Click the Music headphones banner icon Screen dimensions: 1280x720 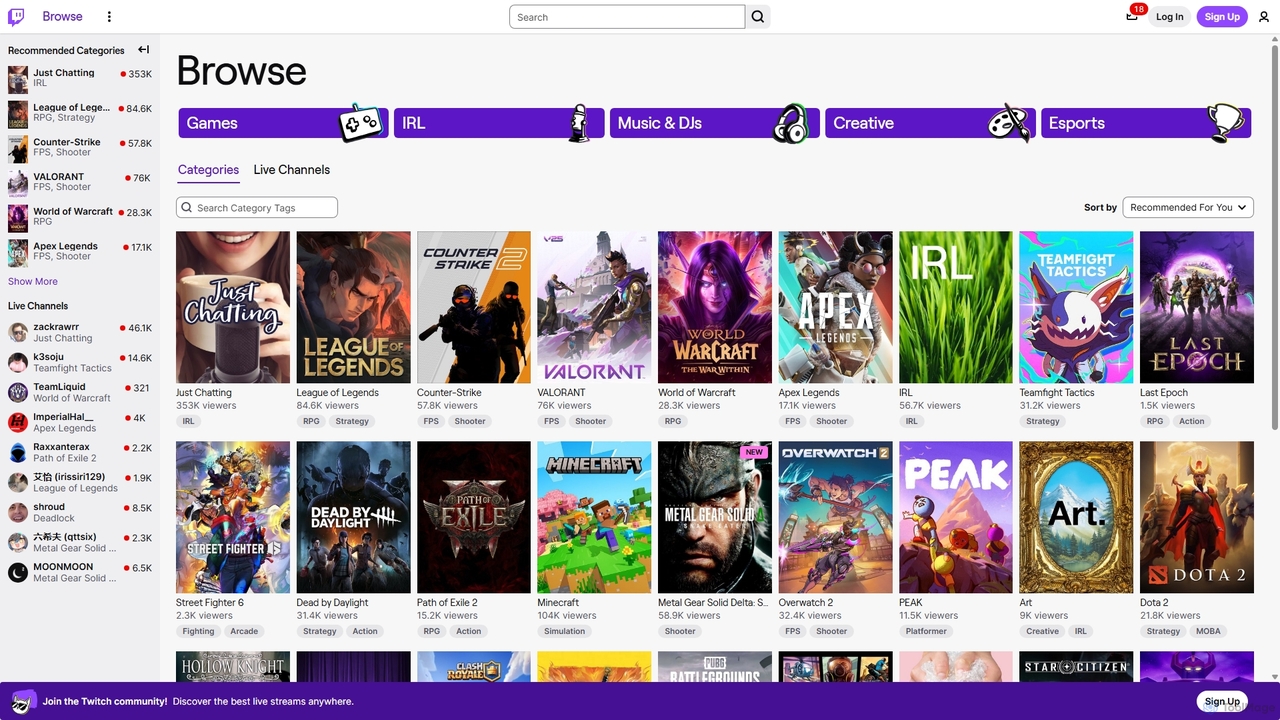(791, 123)
